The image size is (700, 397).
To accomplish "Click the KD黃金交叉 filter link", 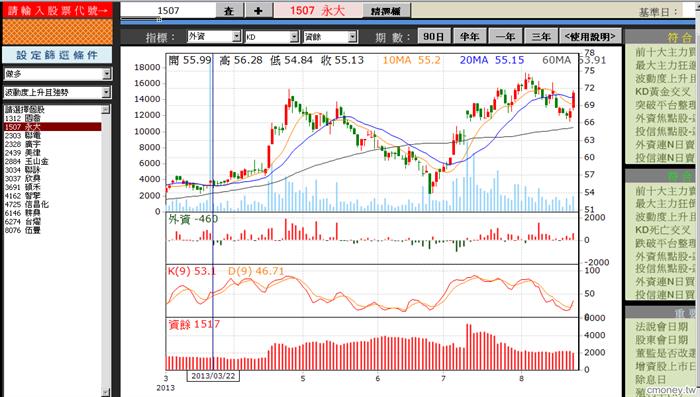I will coord(662,92).
